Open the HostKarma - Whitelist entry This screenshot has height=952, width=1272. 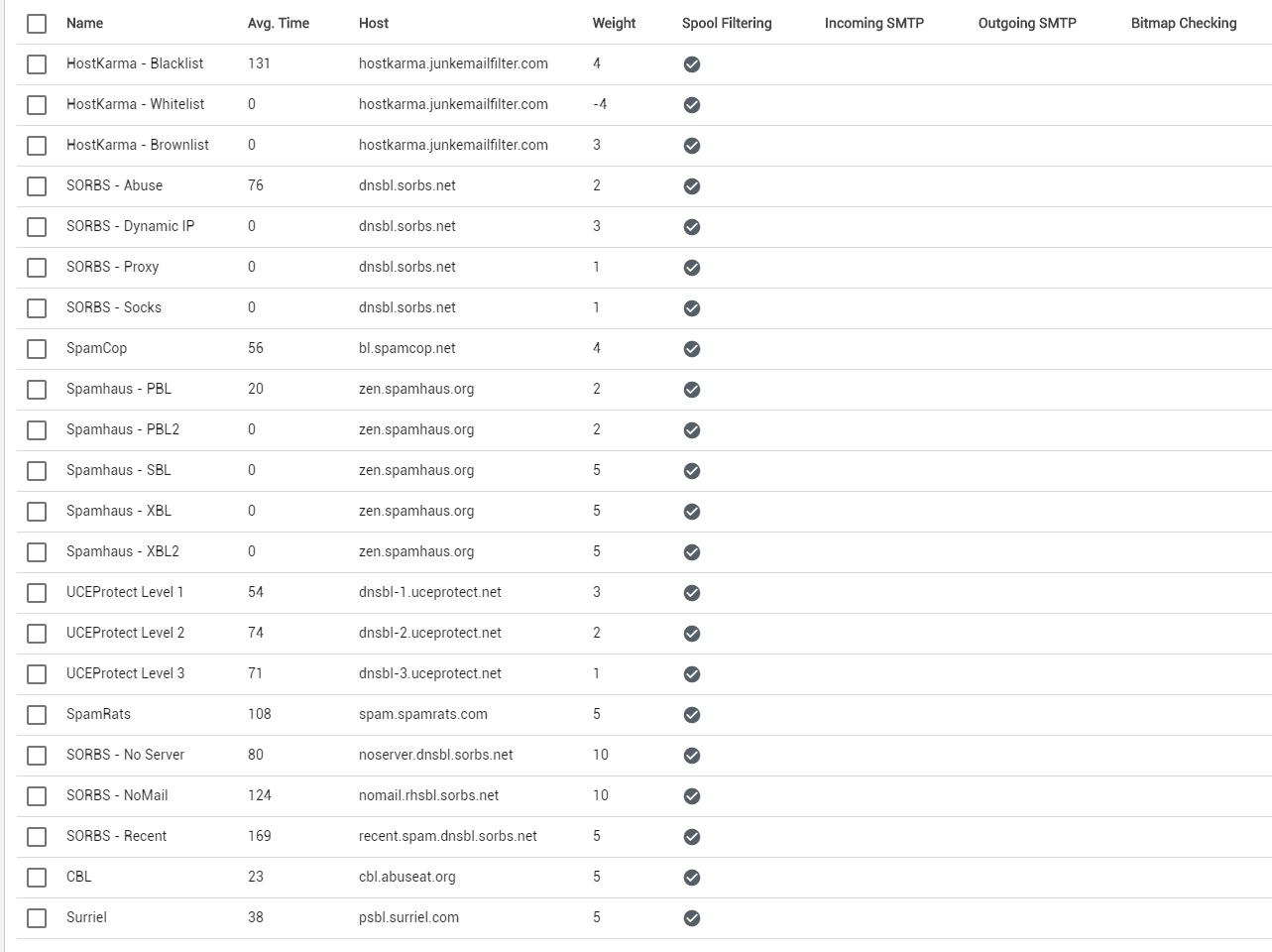[x=135, y=104]
